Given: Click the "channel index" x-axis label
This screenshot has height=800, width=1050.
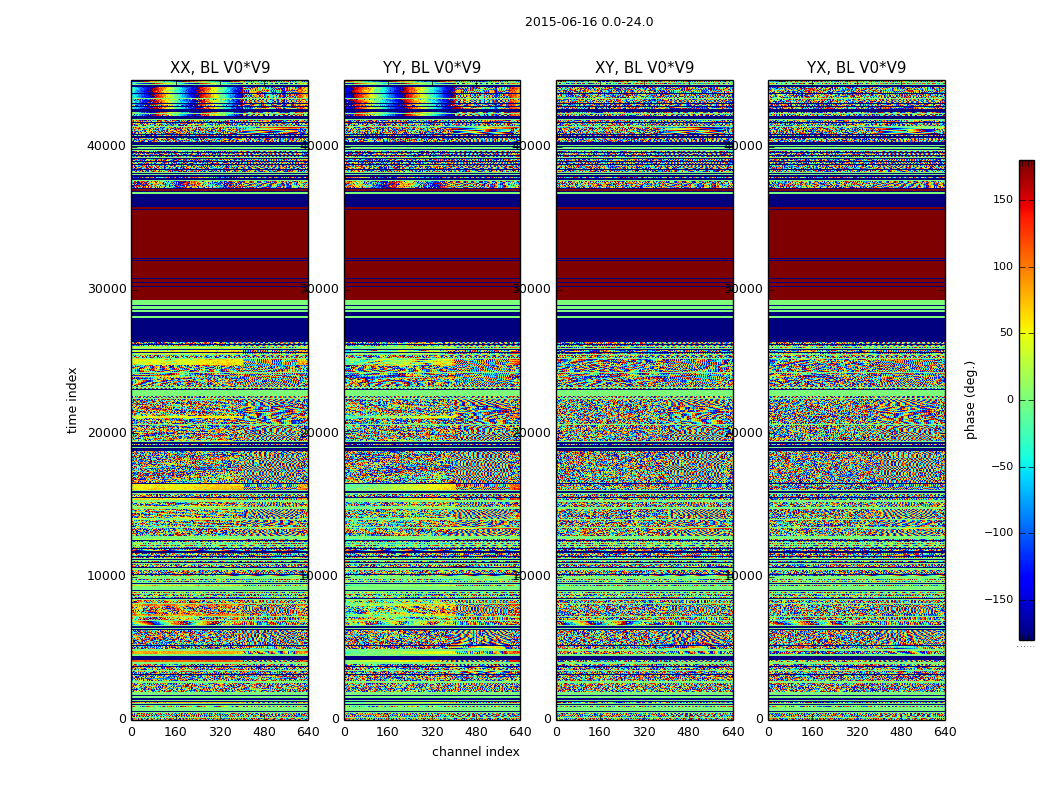Looking at the screenshot, I should pyautogui.click(x=476, y=752).
